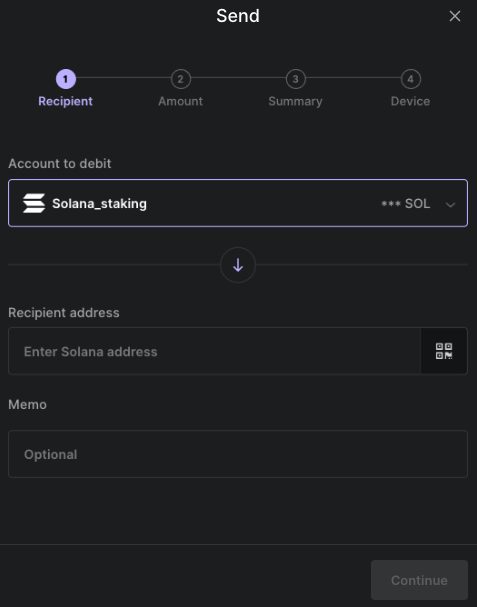Go to the Device step label
The height and width of the screenshot is (607, 477).
point(410,101)
